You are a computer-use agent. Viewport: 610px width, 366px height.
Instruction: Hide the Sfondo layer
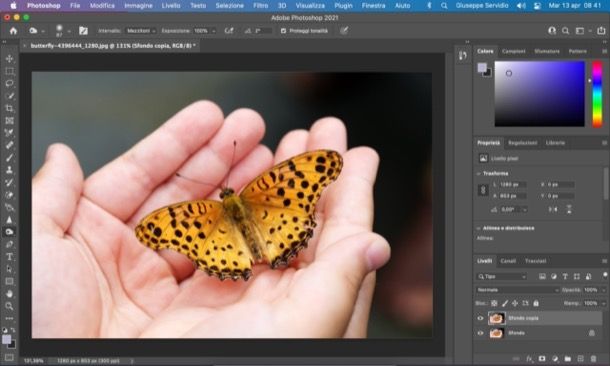480,333
